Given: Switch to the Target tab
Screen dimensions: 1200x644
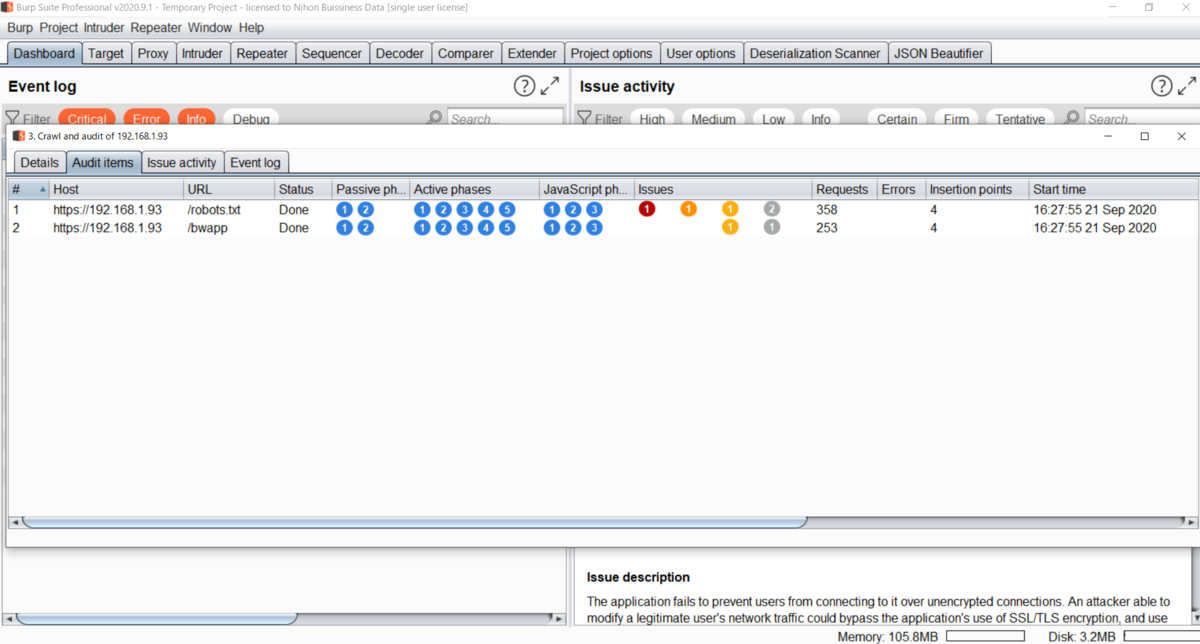Looking at the screenshot, I should pyautogui.click(x=106, y=53).
